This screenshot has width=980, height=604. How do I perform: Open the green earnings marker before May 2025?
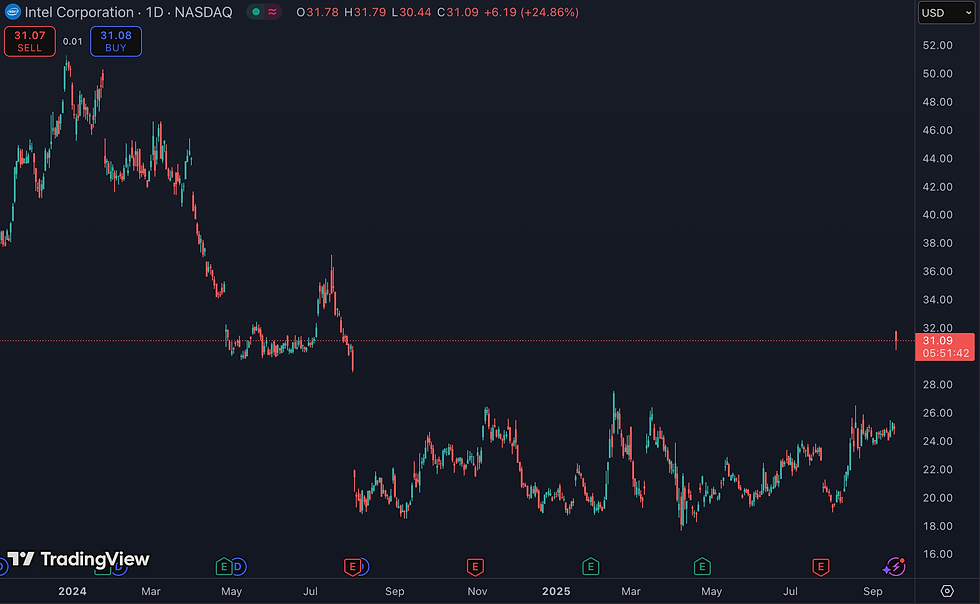coord(702,567)
